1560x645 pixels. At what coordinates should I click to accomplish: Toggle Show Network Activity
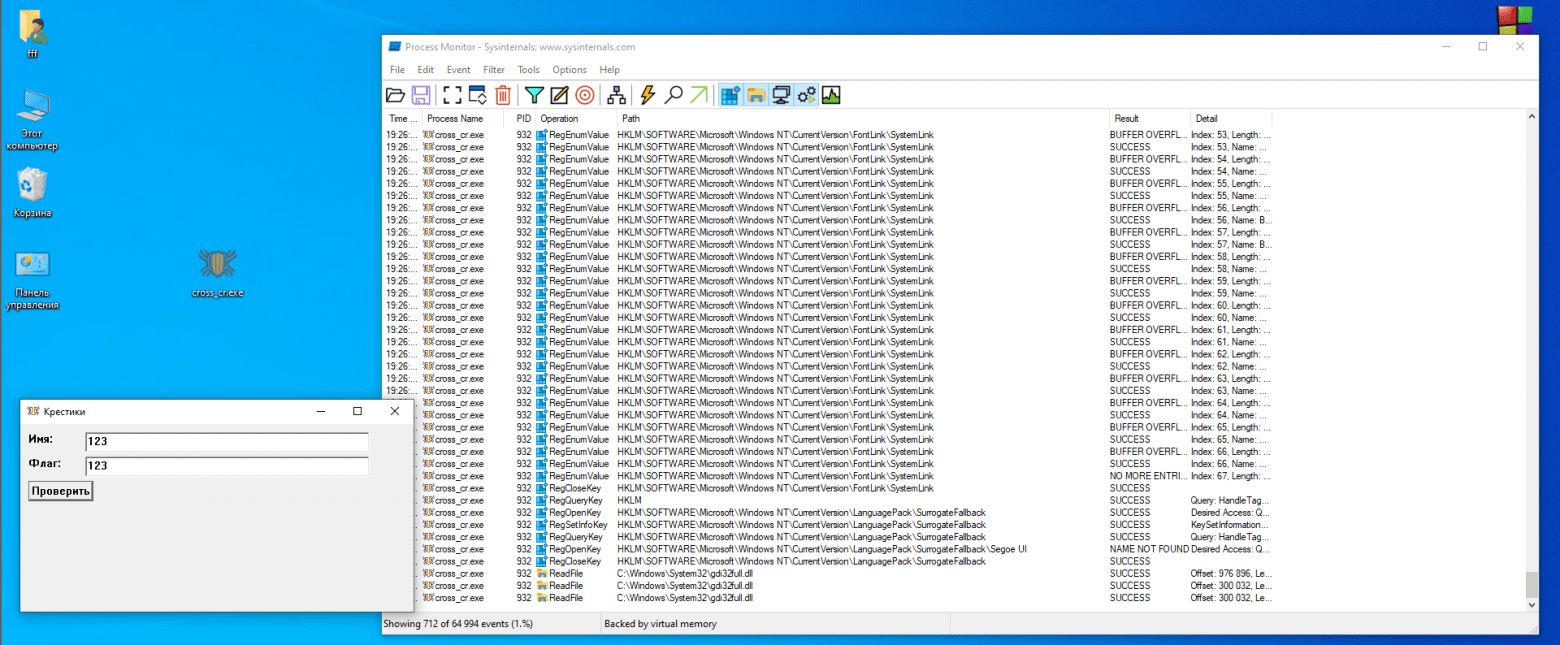point(781,95)
